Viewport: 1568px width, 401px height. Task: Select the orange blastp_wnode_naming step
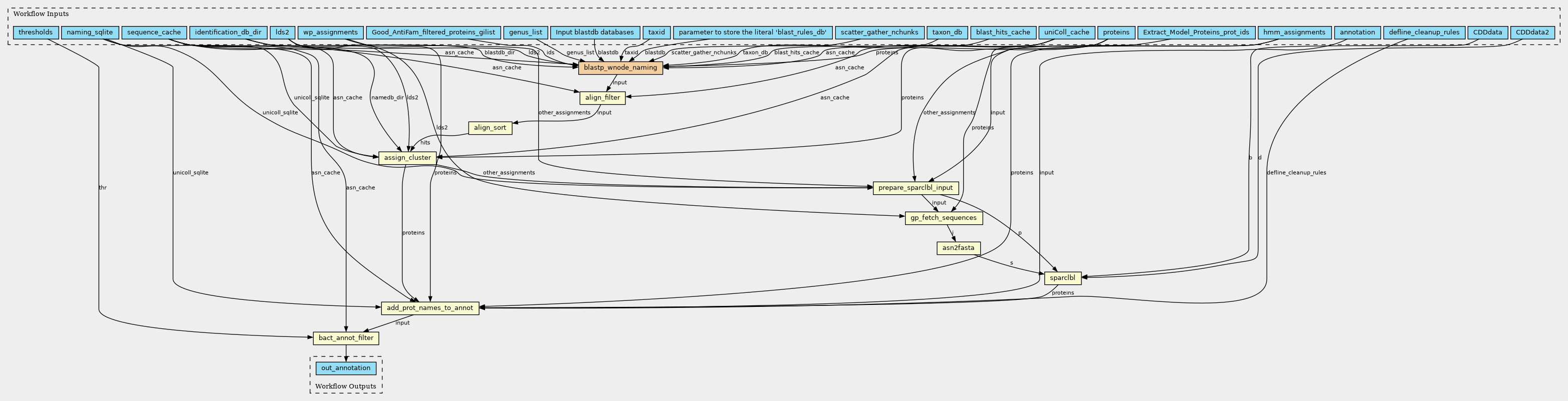click(620, 68)
